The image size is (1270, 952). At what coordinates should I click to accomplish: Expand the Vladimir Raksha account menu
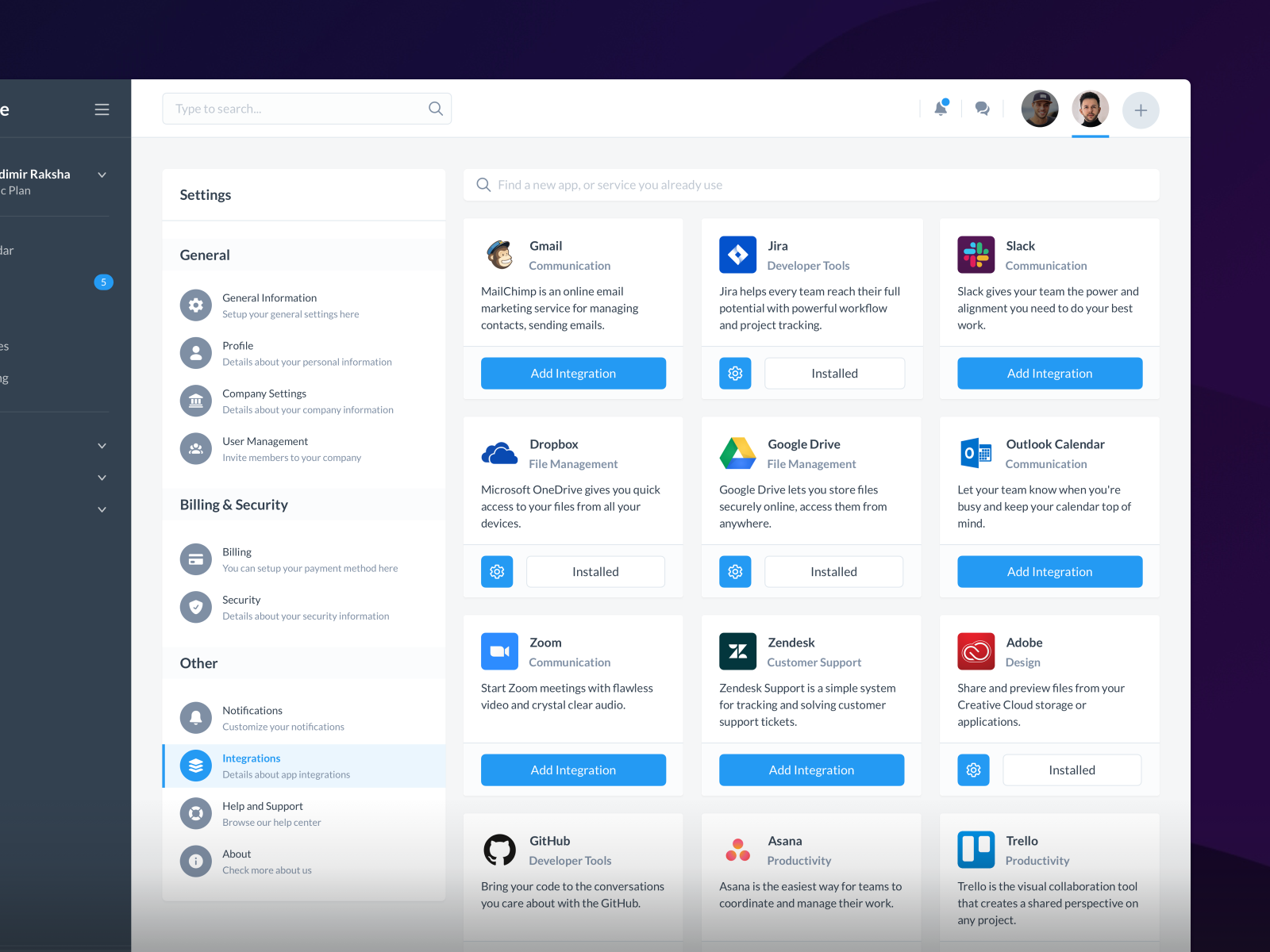click(x=101, y=175)
